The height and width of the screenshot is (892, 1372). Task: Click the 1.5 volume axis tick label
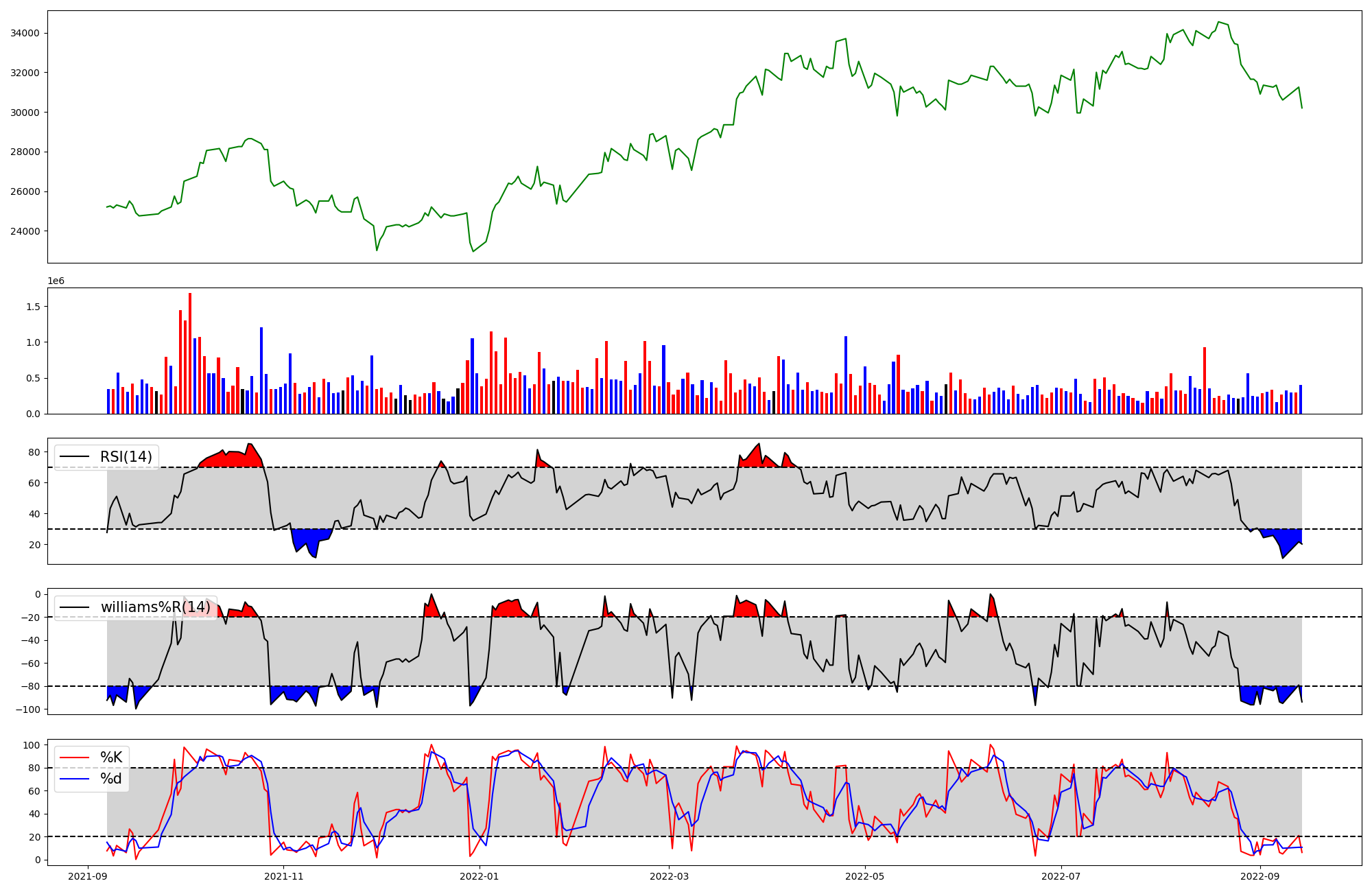(33, 307)
